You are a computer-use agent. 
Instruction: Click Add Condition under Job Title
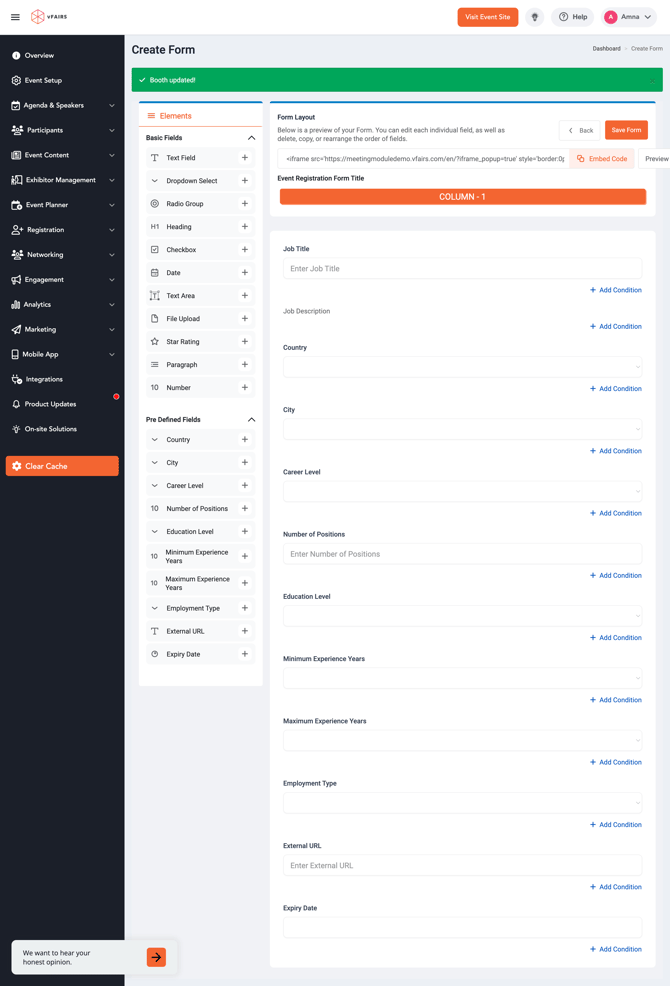click(x=615, y=290)
